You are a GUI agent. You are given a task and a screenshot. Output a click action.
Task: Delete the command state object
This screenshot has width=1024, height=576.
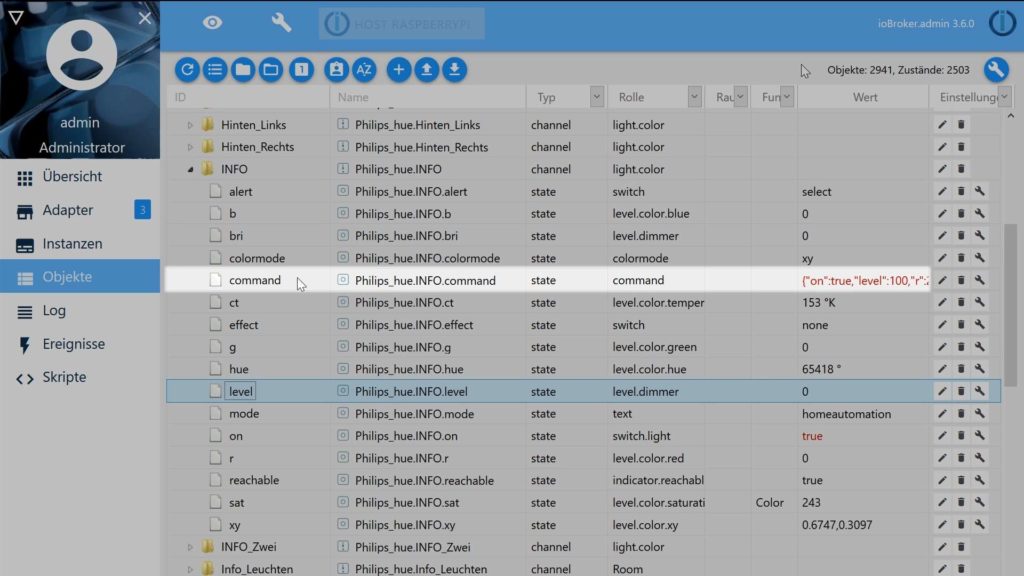(x=961, y=280)
